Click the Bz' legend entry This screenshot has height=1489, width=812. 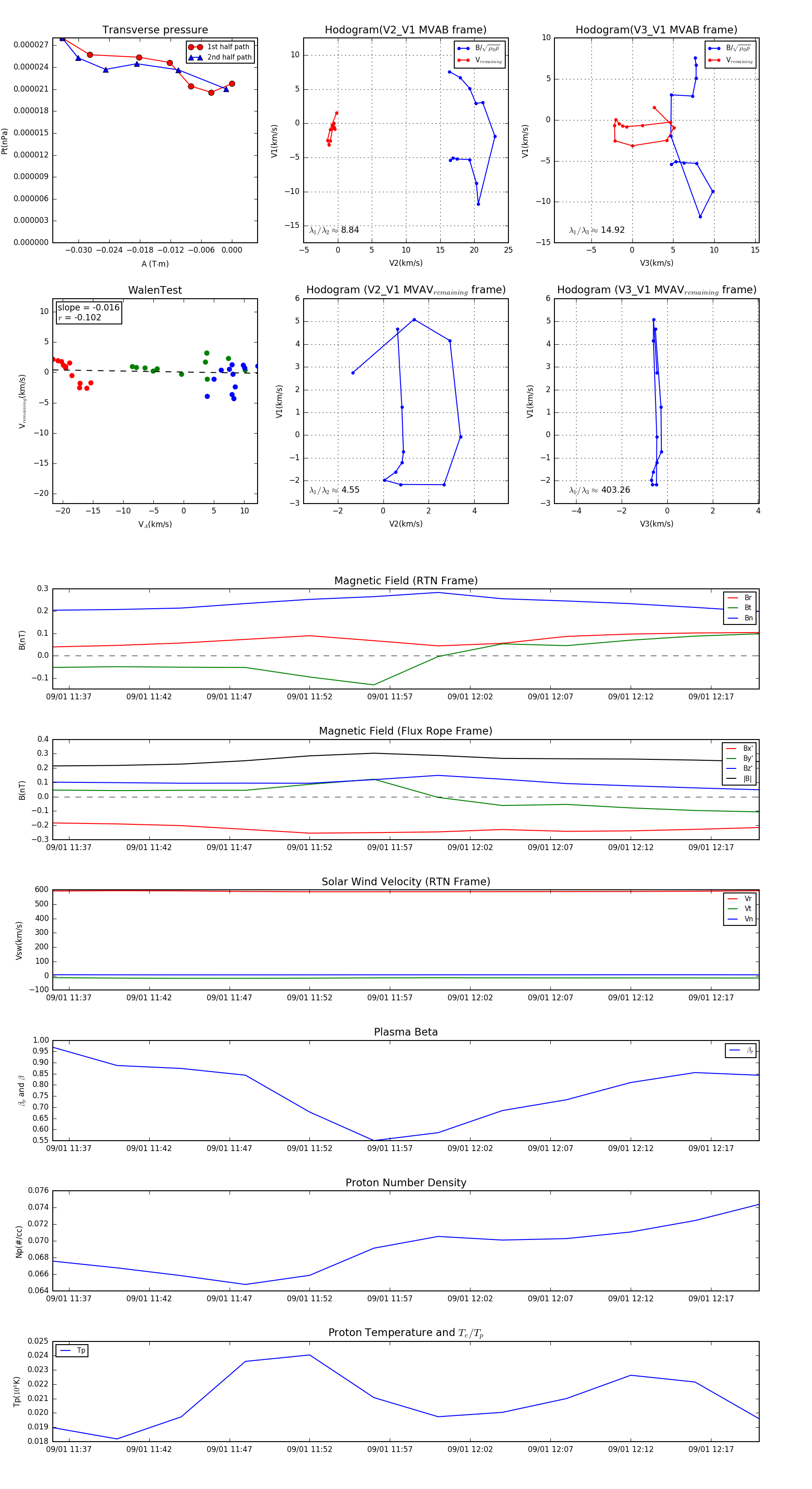tap(739, 769)
